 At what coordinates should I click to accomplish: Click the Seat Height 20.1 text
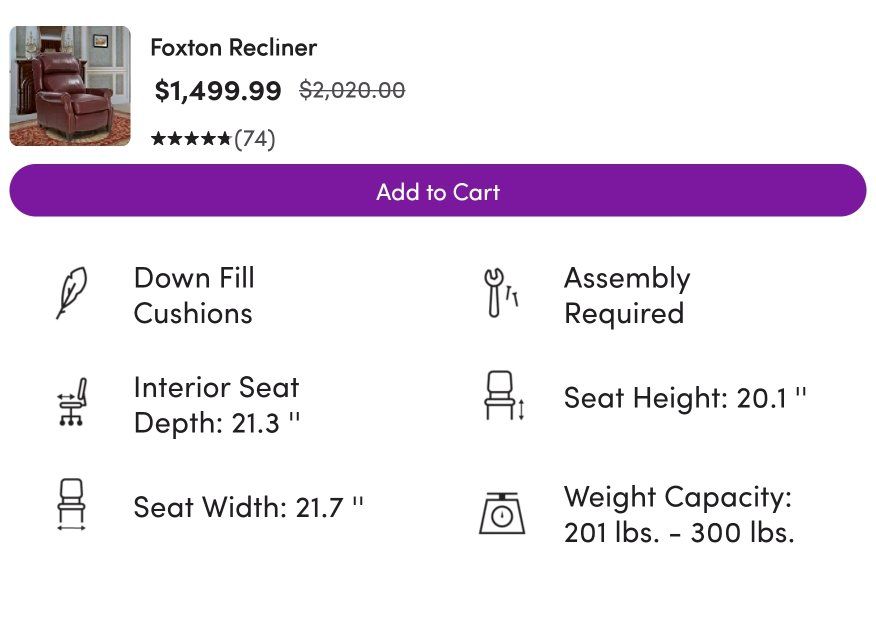[x=685, y=398]
